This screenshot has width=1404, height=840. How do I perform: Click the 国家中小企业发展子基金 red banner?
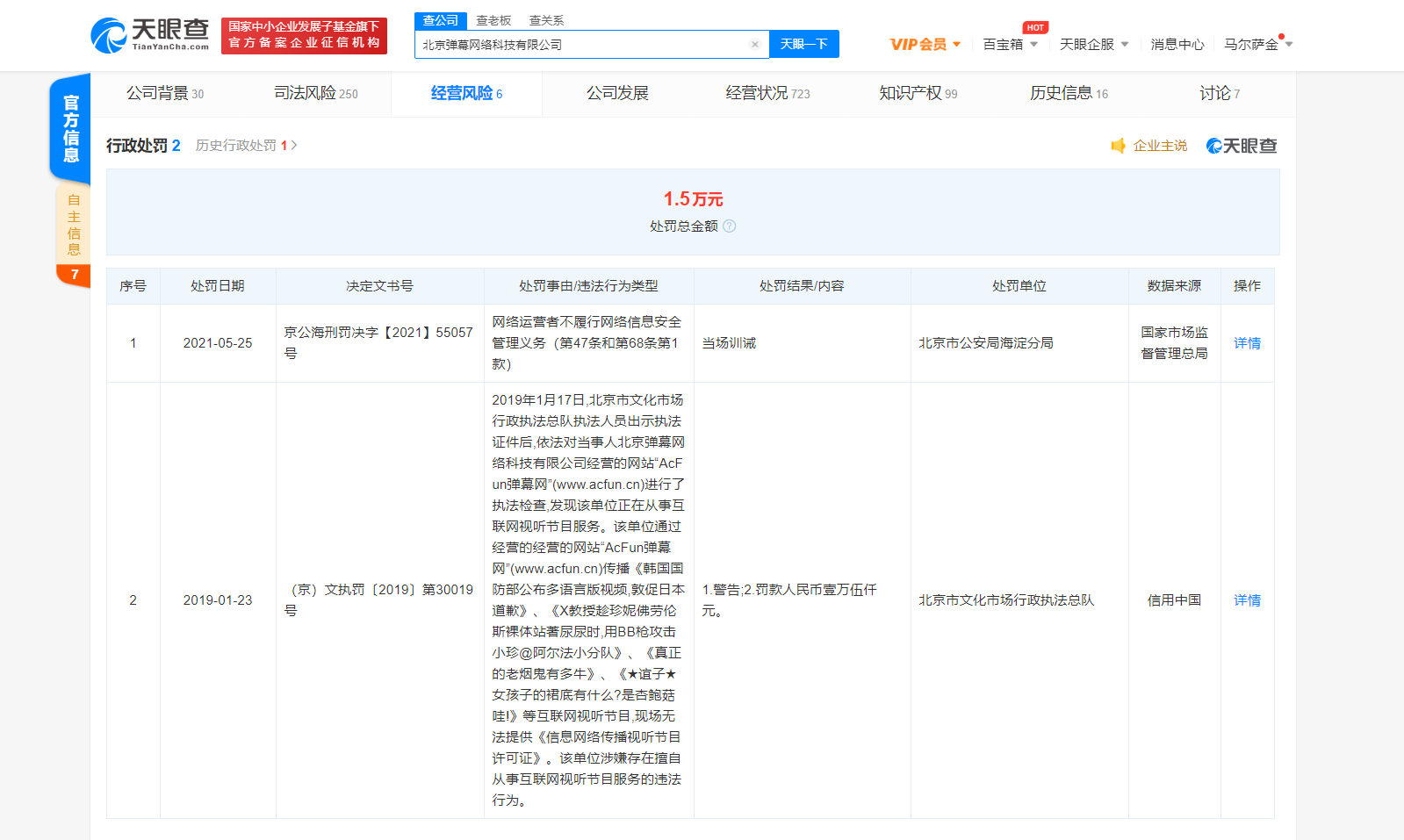pyautogui.click(x=304, y=35)
